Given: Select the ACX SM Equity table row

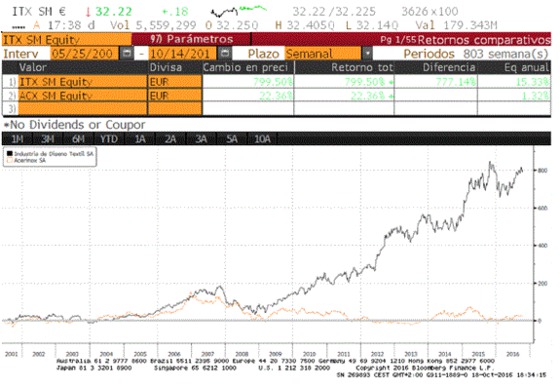Looking at the screenshot, I should pos(276,95).
